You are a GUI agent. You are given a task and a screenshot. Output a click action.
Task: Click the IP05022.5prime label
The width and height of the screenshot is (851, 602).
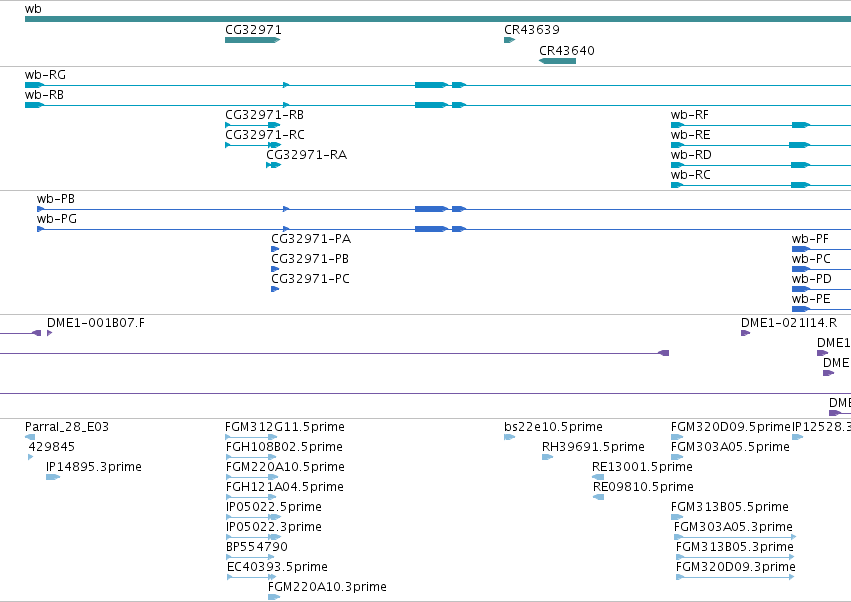coord(274,507)
